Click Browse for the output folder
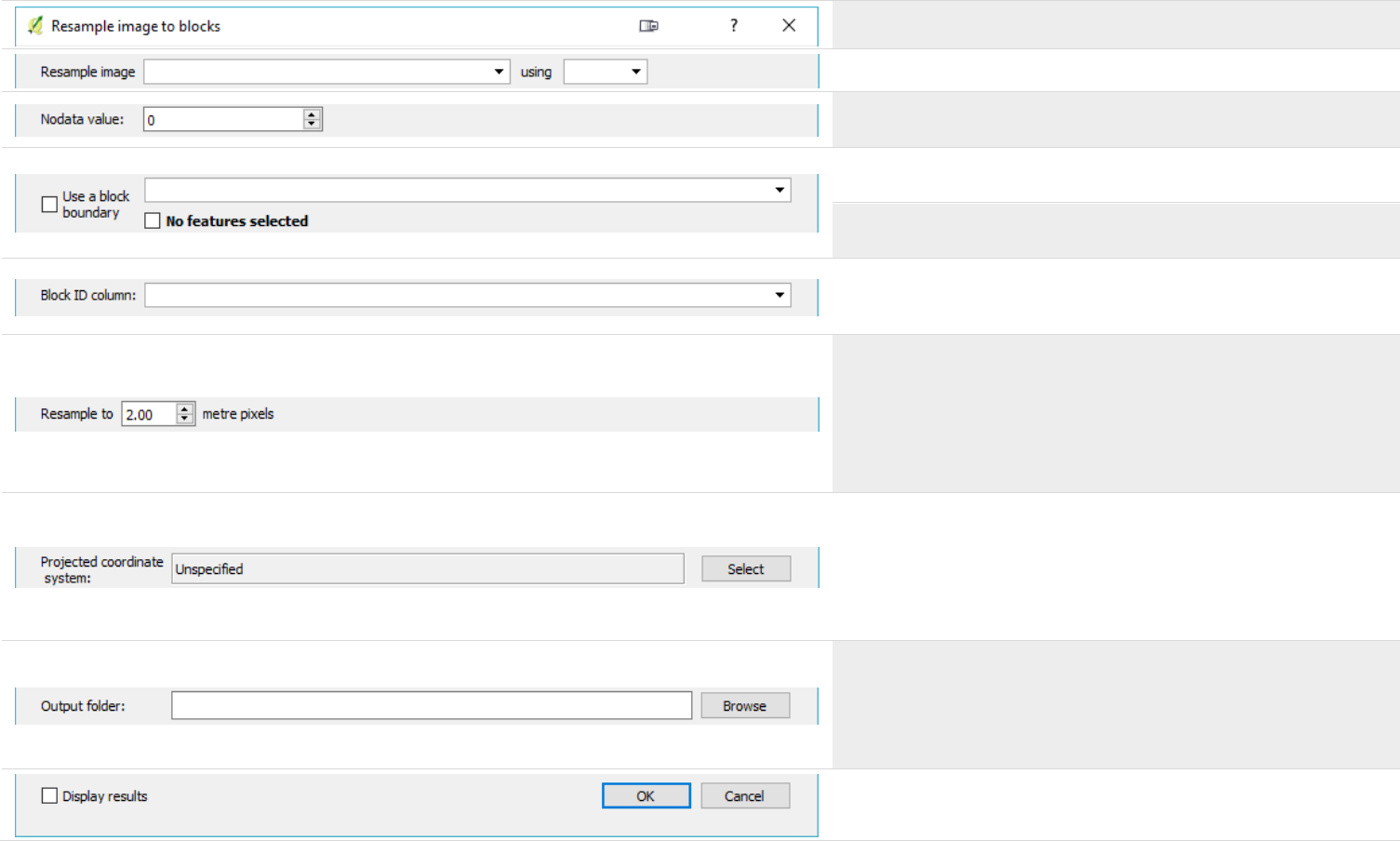1400x841 pixels. 744,706
